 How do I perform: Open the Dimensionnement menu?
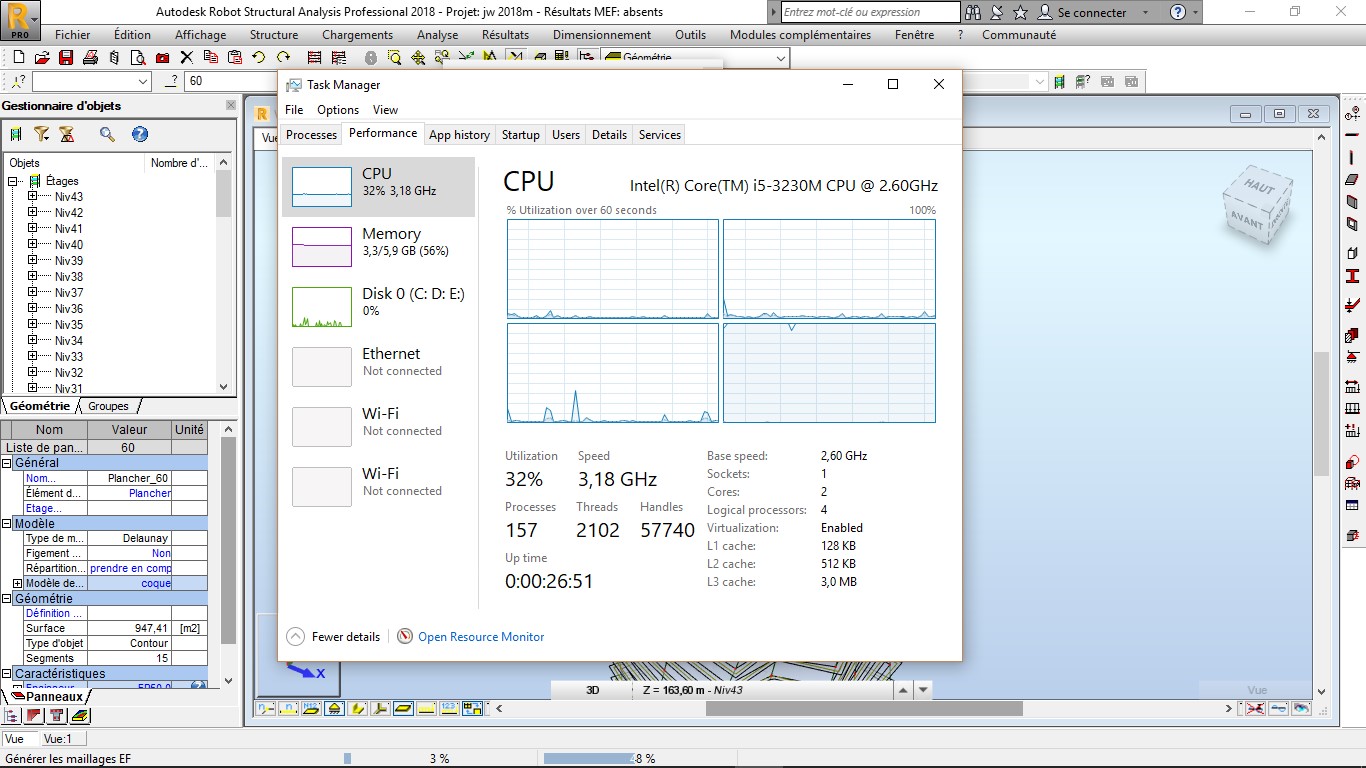pos(602,34)
